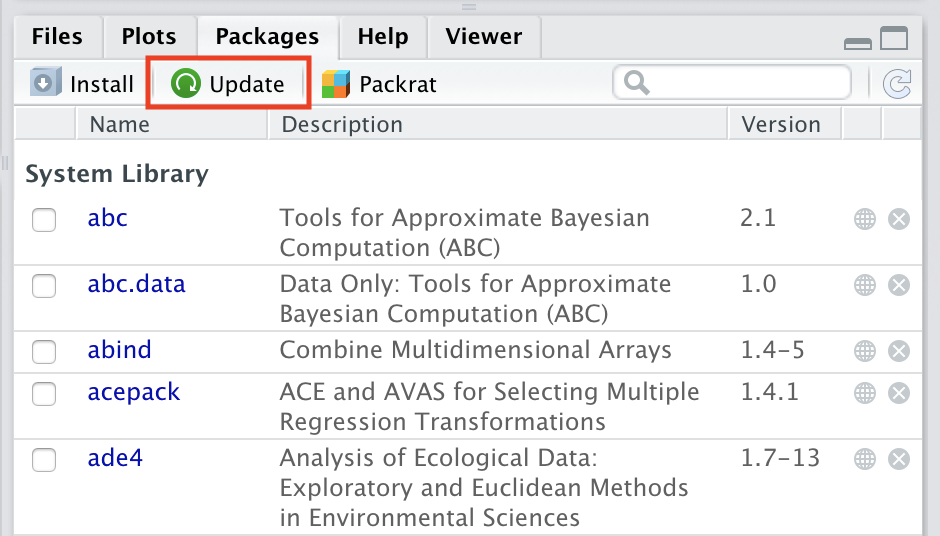Image resolution: width=940 pixels, height=536 pixels.
Task: Click the Install packages icon
Action: tap(45, 84)
